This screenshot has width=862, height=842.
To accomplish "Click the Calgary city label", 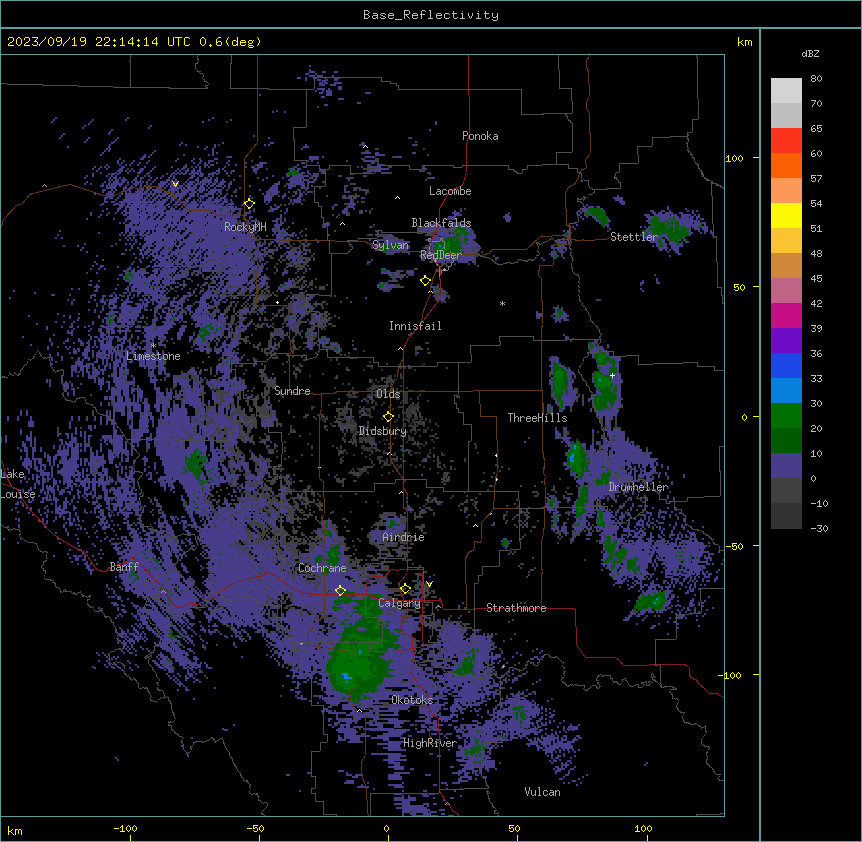I will [x=399, y=603].
